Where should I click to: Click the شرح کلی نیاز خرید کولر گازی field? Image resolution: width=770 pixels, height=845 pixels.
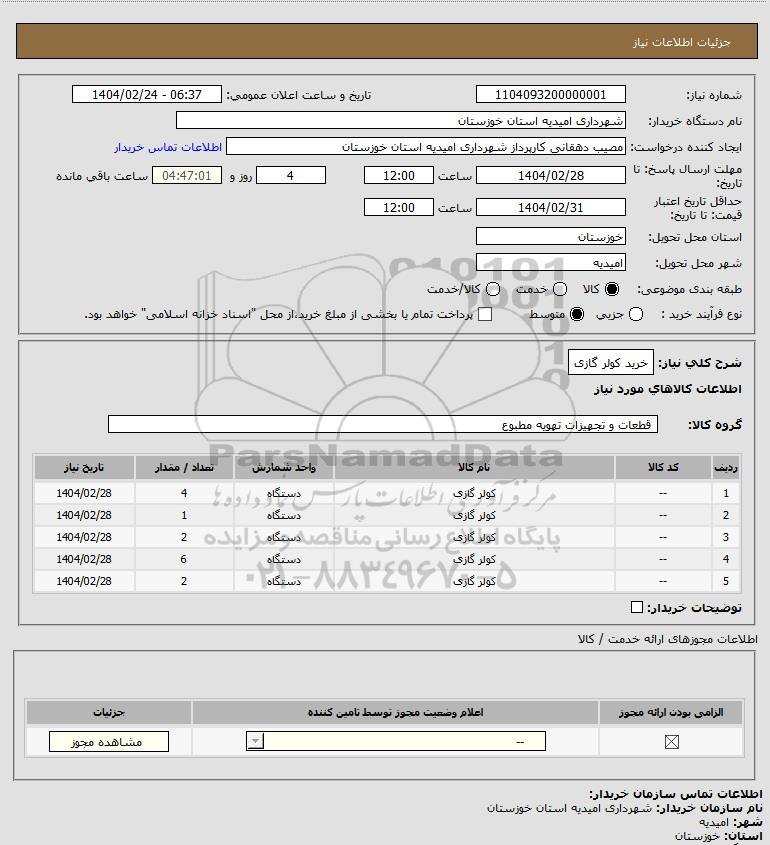[x=611, y=363]
